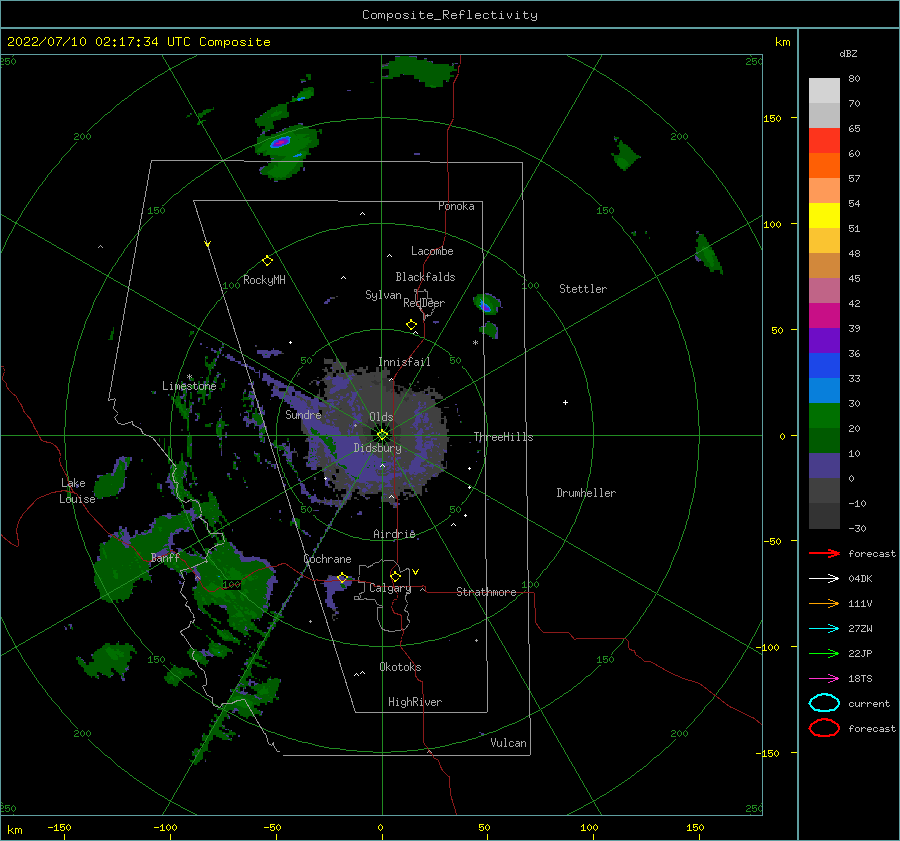The width and height of the screenshot is (900, 841).
Task: Click the yellow diamond marker below RedDeer
Action: pos(411,325)
